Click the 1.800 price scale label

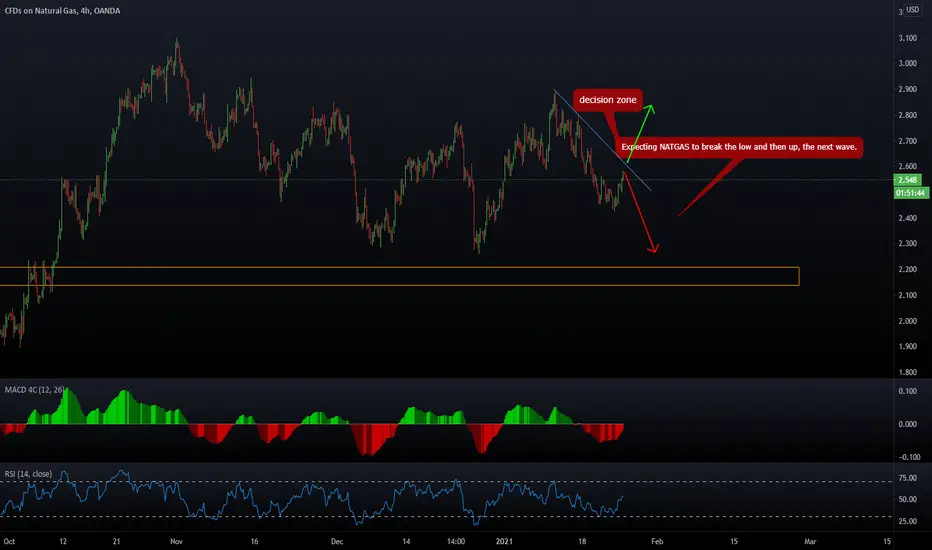(x=908, y=373)
